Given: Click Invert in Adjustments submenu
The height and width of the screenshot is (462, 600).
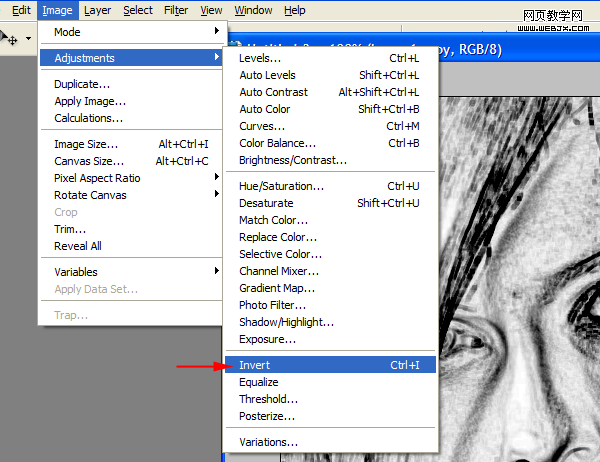Looking at the screenshot, I should 330,365.
